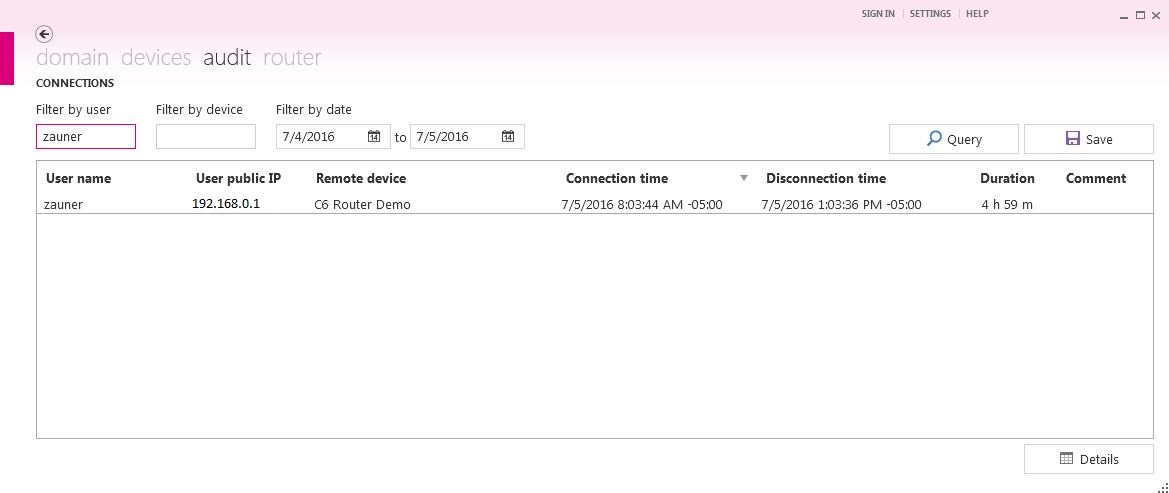Image resolution: width=1169 pixels, height=493 pixels.
Task: Sort by Duration column header
Action: 1007,178
